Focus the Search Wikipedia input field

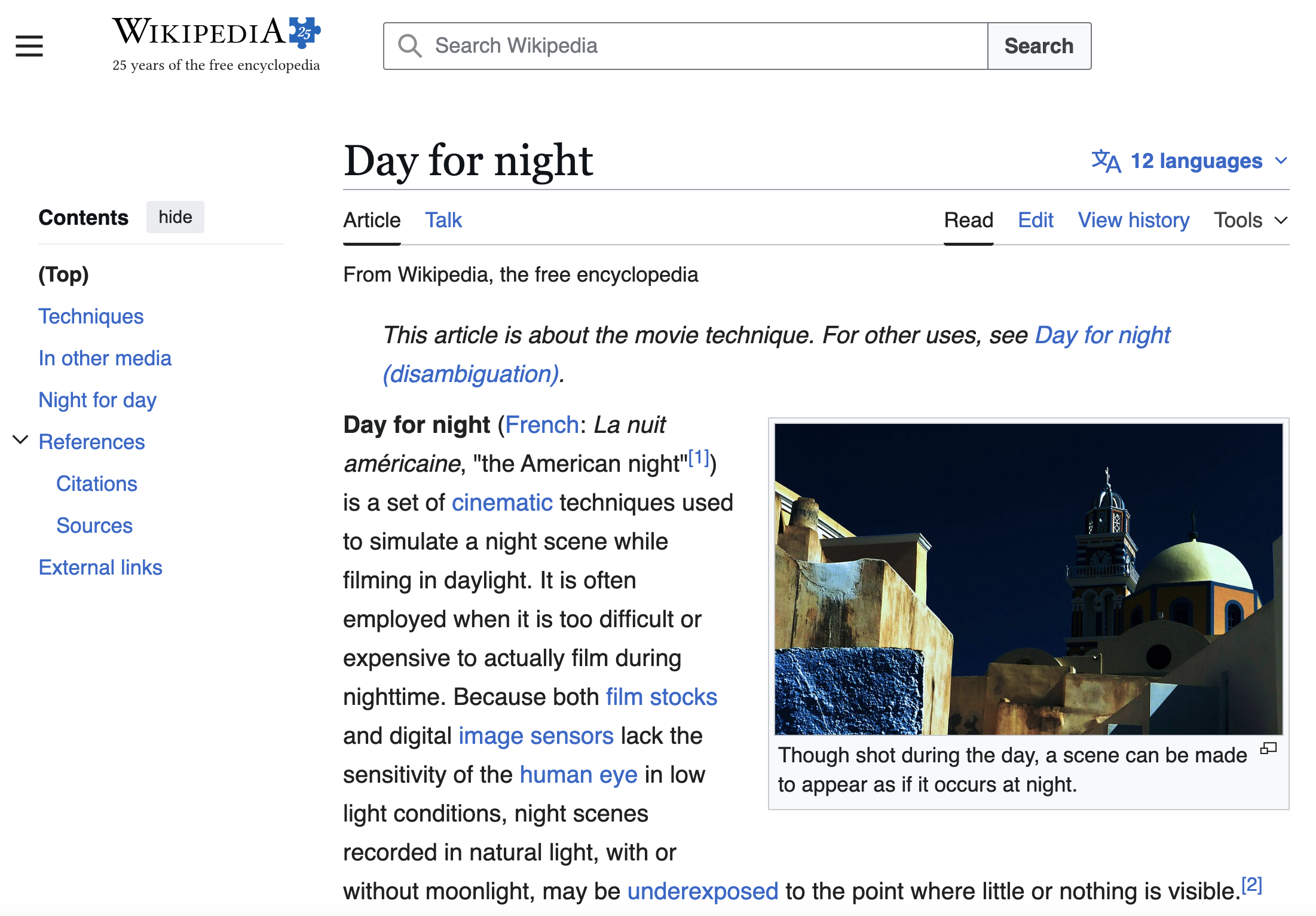(x=685, y=46)
